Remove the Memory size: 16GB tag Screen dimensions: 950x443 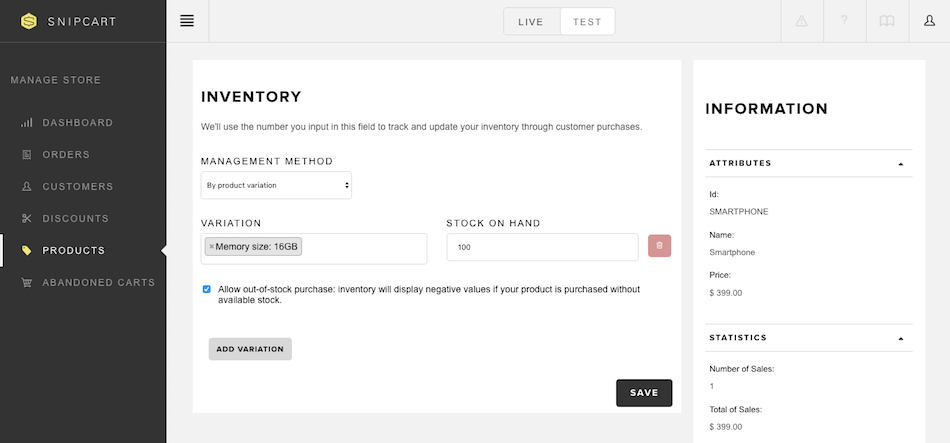[211, 247]
